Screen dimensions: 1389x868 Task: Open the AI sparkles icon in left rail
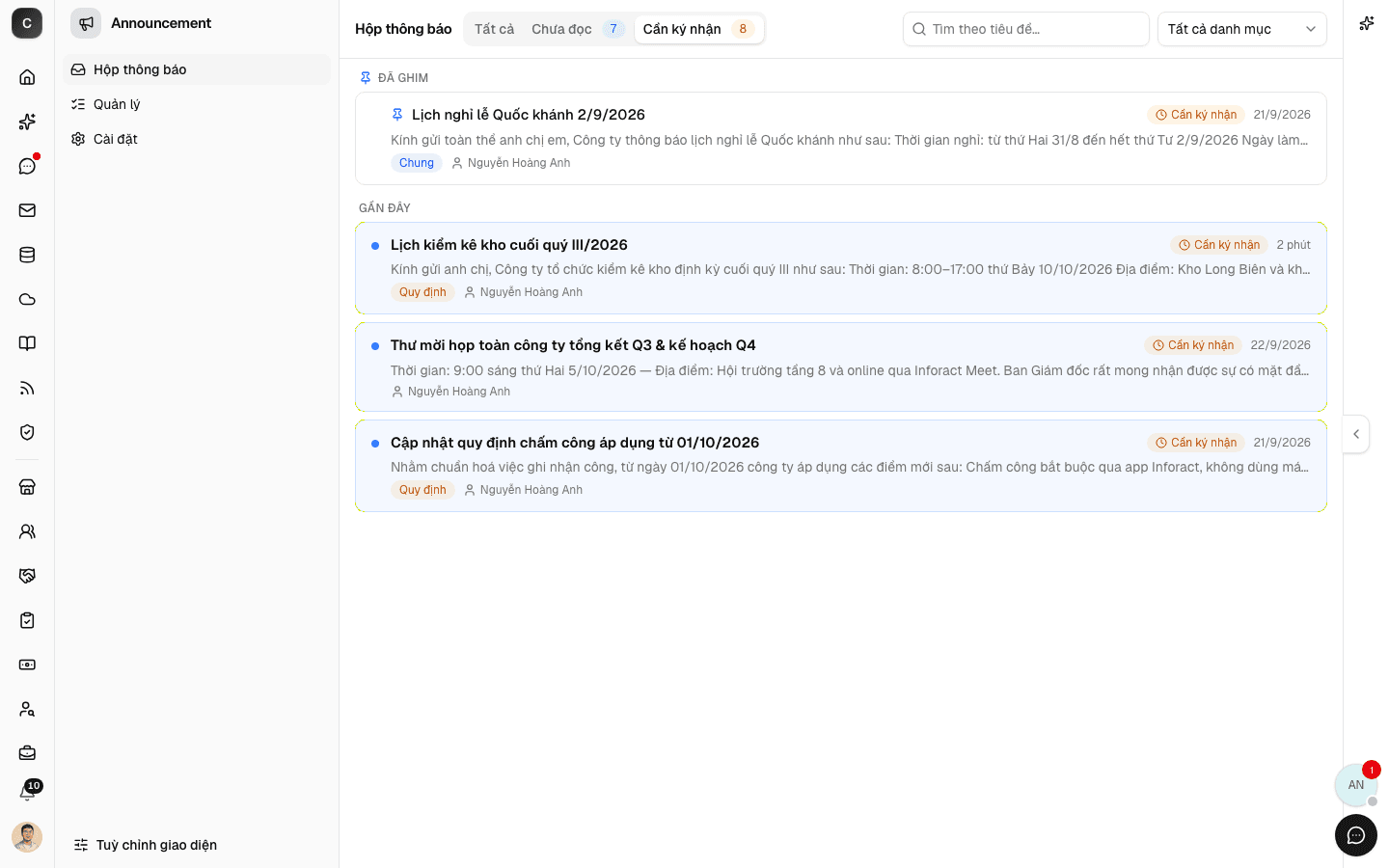pos(27,122)
